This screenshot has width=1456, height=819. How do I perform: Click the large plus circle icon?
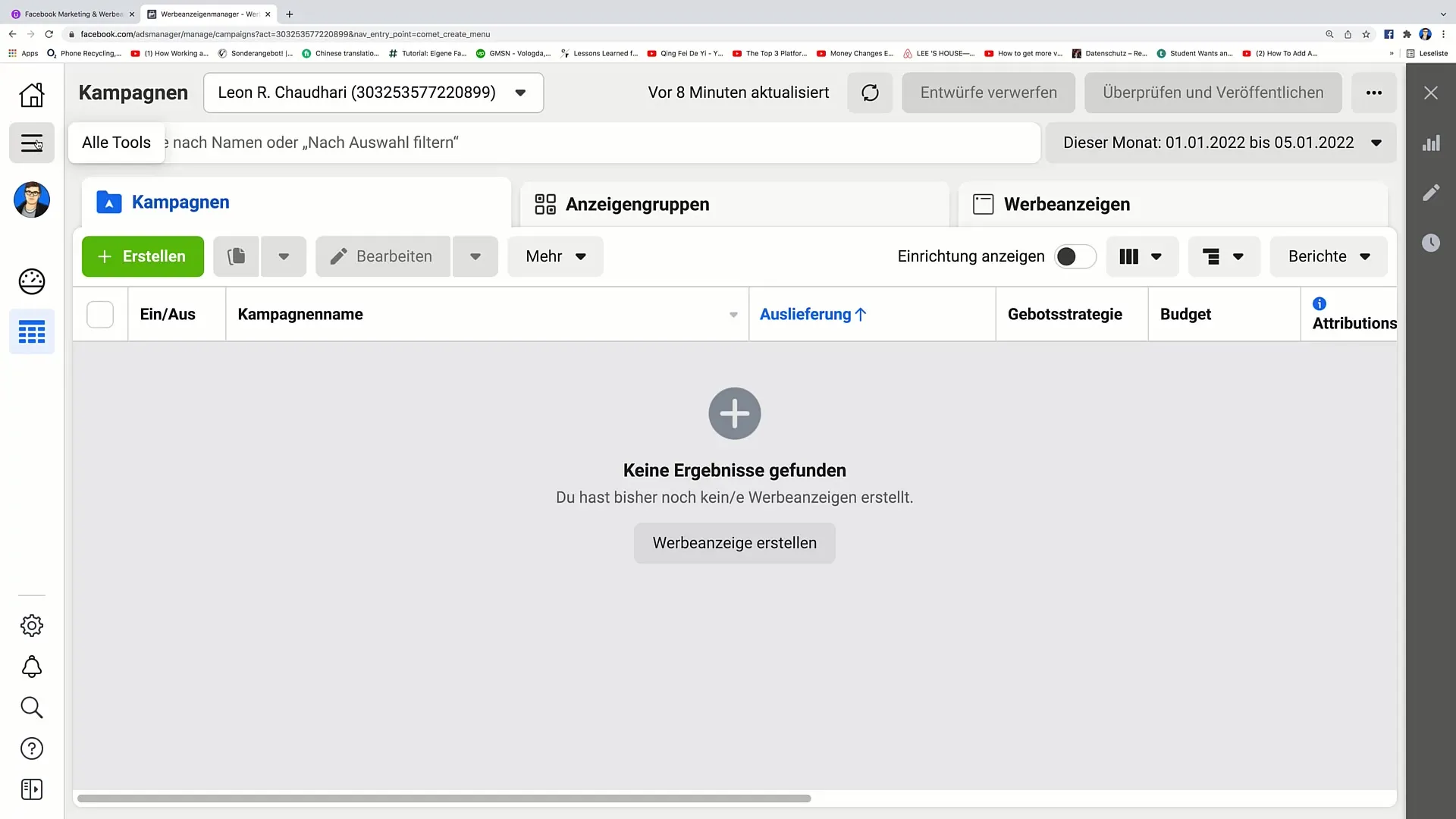pyautogui.click(x=734, y=413)
